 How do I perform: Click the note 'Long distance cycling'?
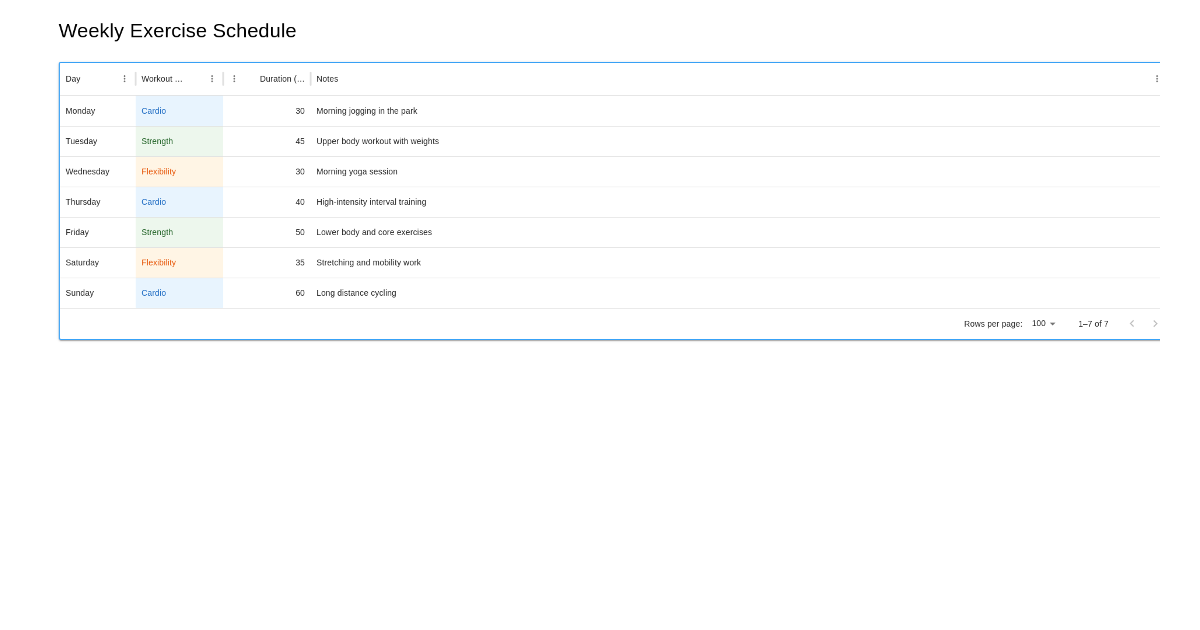(356, 293)
